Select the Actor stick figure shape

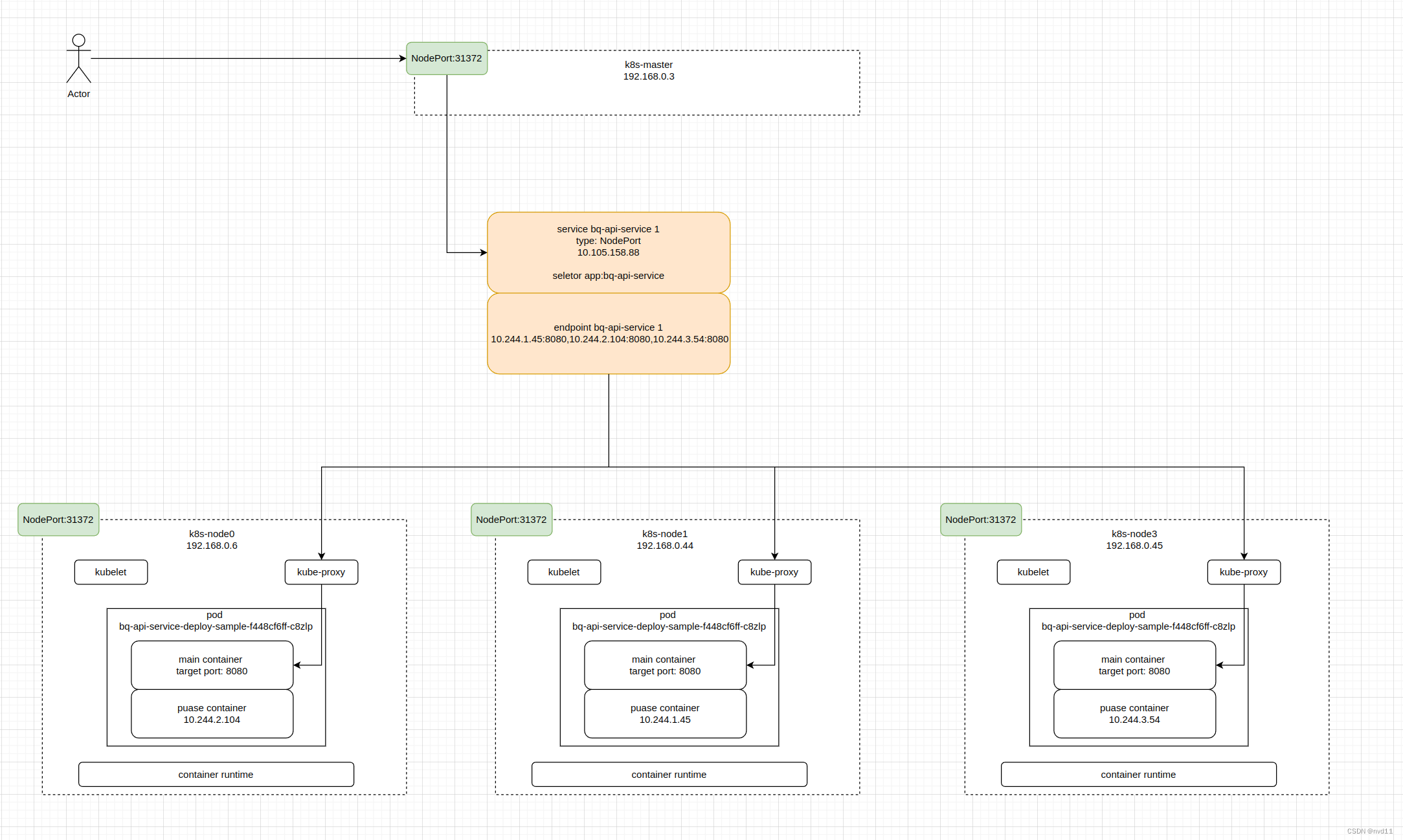(78, 58)
